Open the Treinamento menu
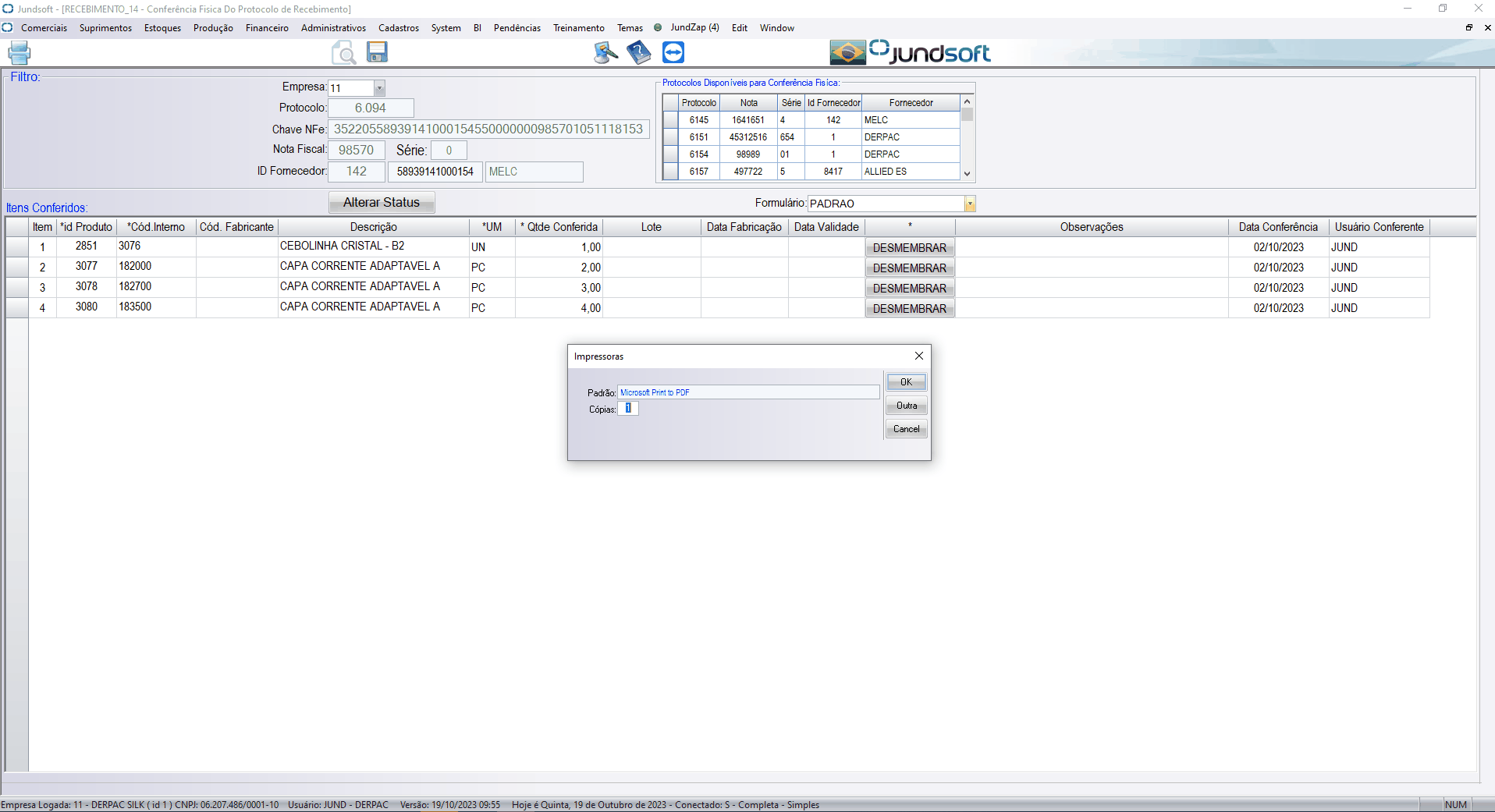The width and height of the screenshot is (1495, 812). pos(578,28)
